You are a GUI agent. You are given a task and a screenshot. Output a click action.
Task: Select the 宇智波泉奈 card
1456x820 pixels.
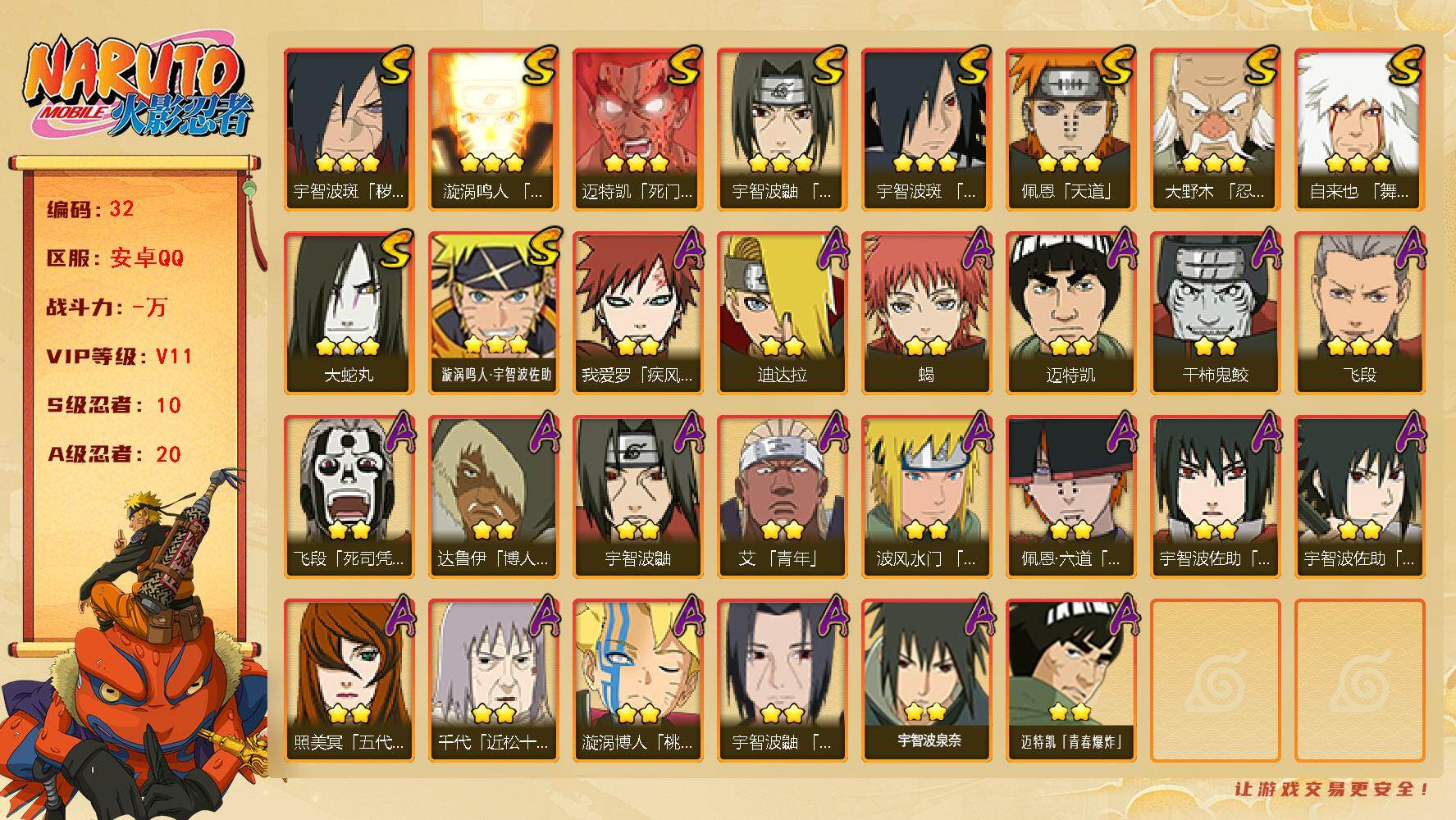coord(926,681)
